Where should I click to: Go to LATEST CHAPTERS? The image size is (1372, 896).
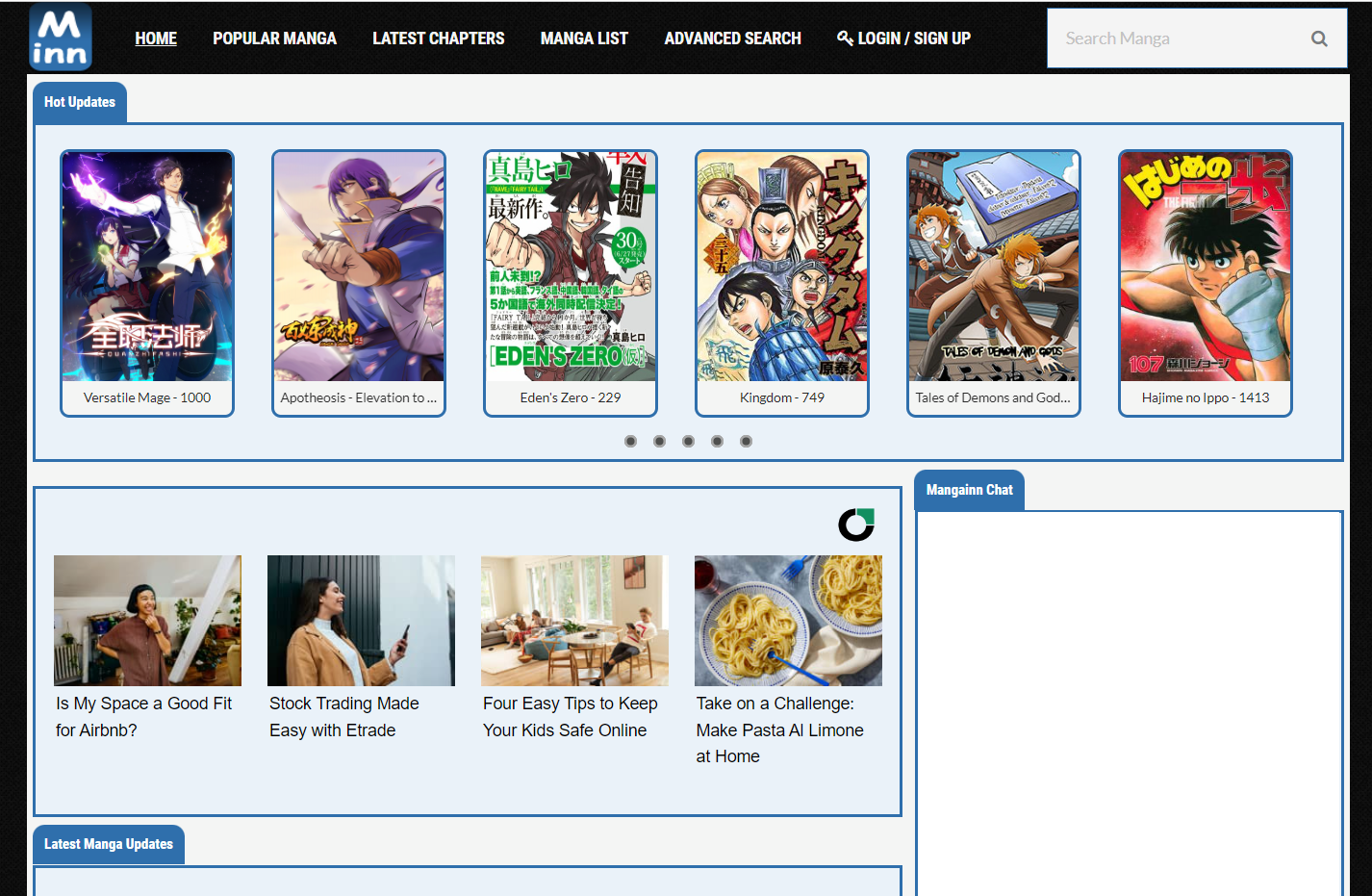point(439,38)
